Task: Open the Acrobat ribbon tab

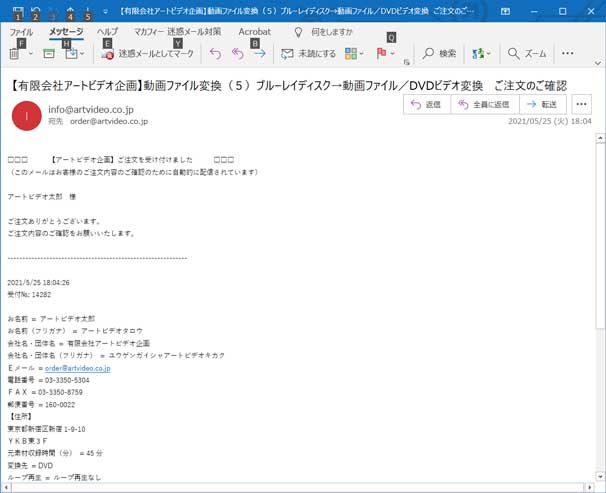Action: coord(254,32)
